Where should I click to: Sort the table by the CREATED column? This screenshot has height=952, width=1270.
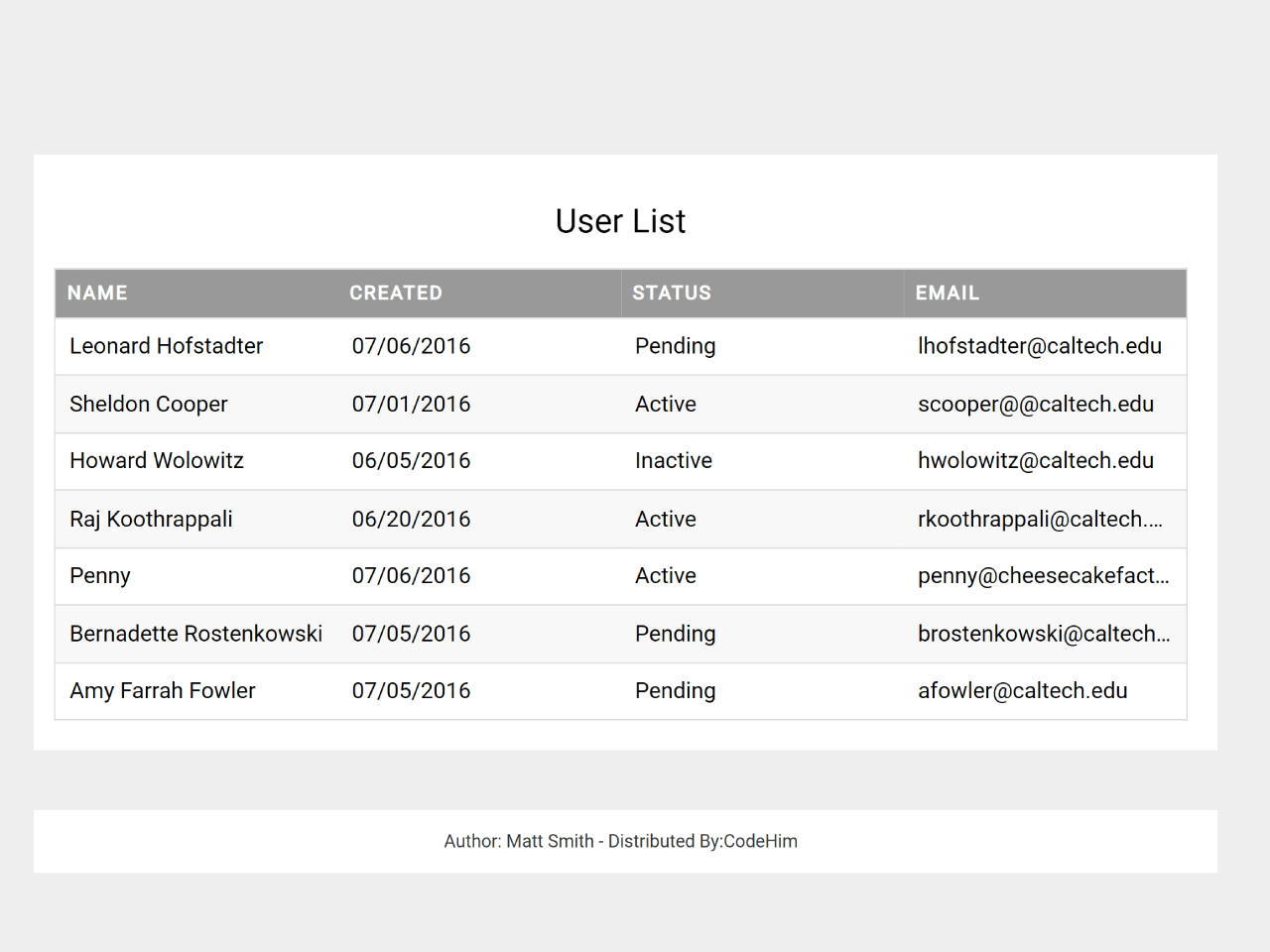[396, 293]
